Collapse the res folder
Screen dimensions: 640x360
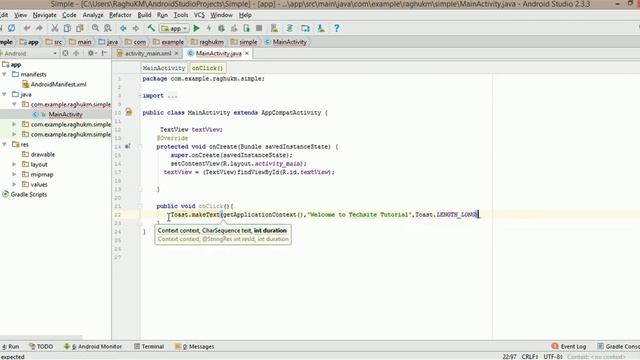[4, 144]
